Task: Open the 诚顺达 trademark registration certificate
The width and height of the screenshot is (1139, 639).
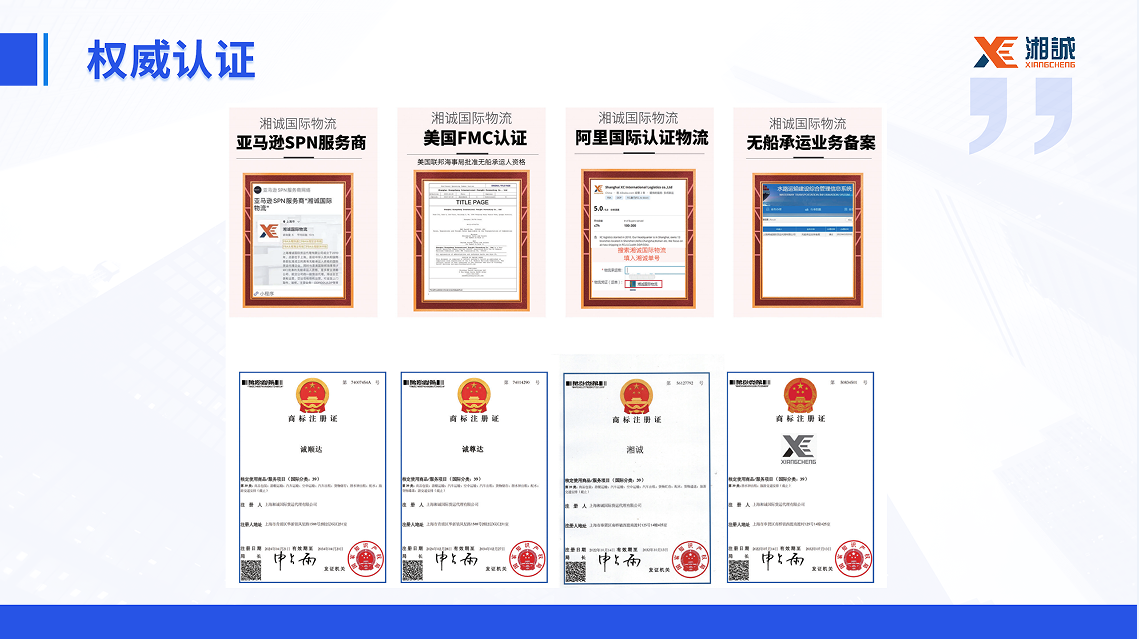Action: 312,478
